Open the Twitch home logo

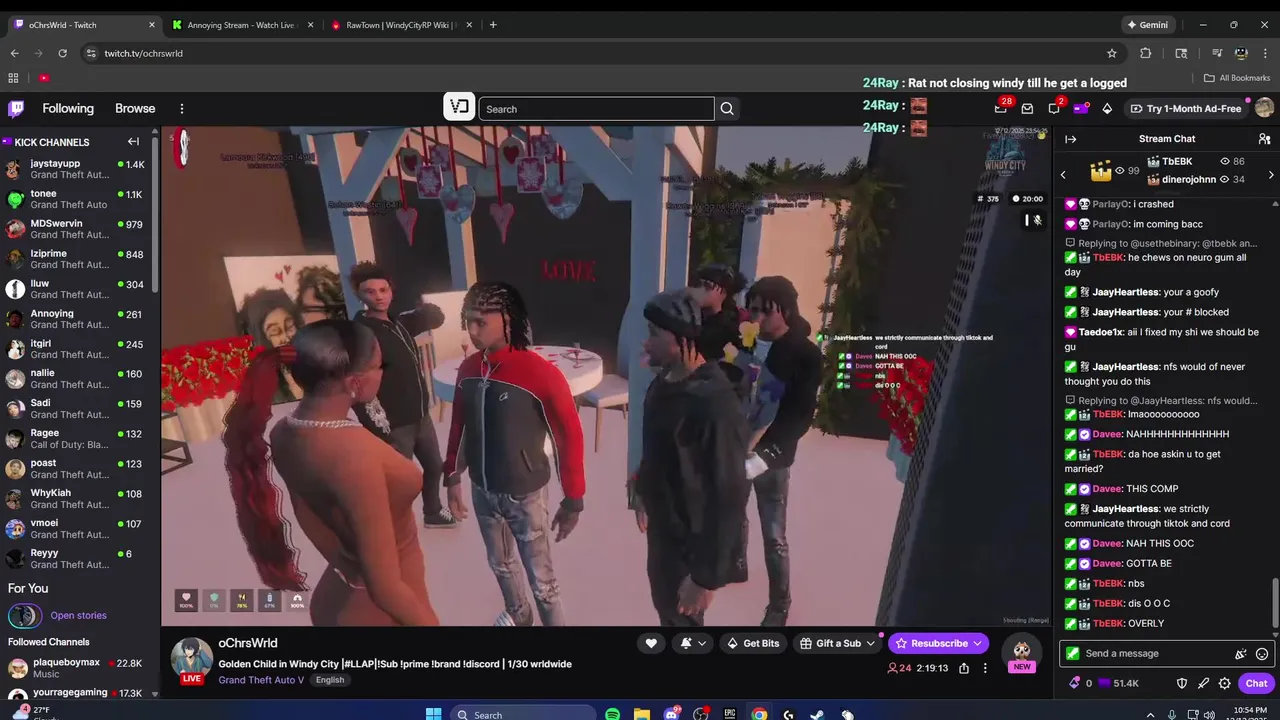(16, 108)
